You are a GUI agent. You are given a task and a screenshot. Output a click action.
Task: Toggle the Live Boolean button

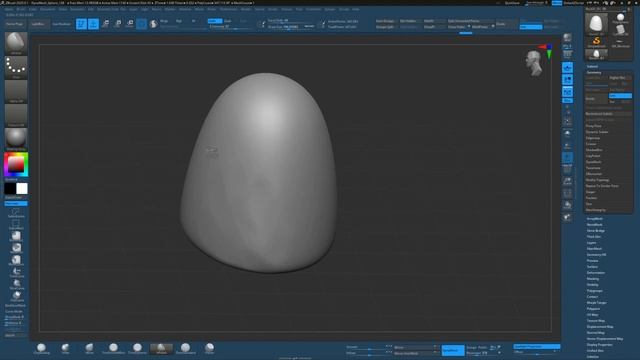[x=62, y=24]
